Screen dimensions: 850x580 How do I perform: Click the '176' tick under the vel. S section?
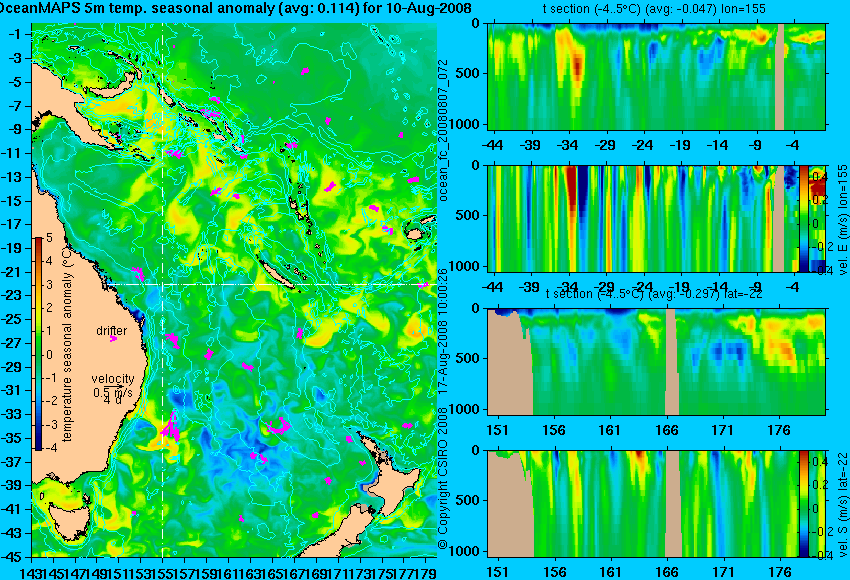tap(780, 572)
